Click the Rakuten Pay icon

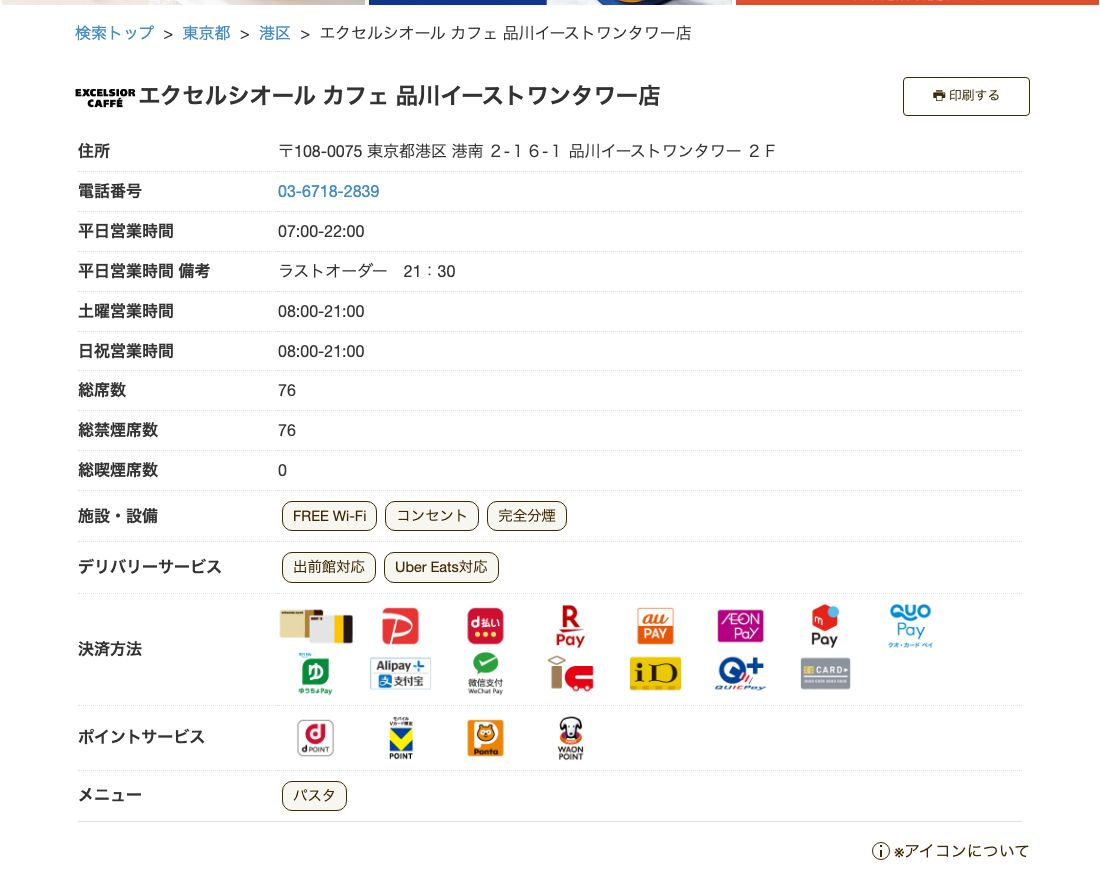point(570,626)
